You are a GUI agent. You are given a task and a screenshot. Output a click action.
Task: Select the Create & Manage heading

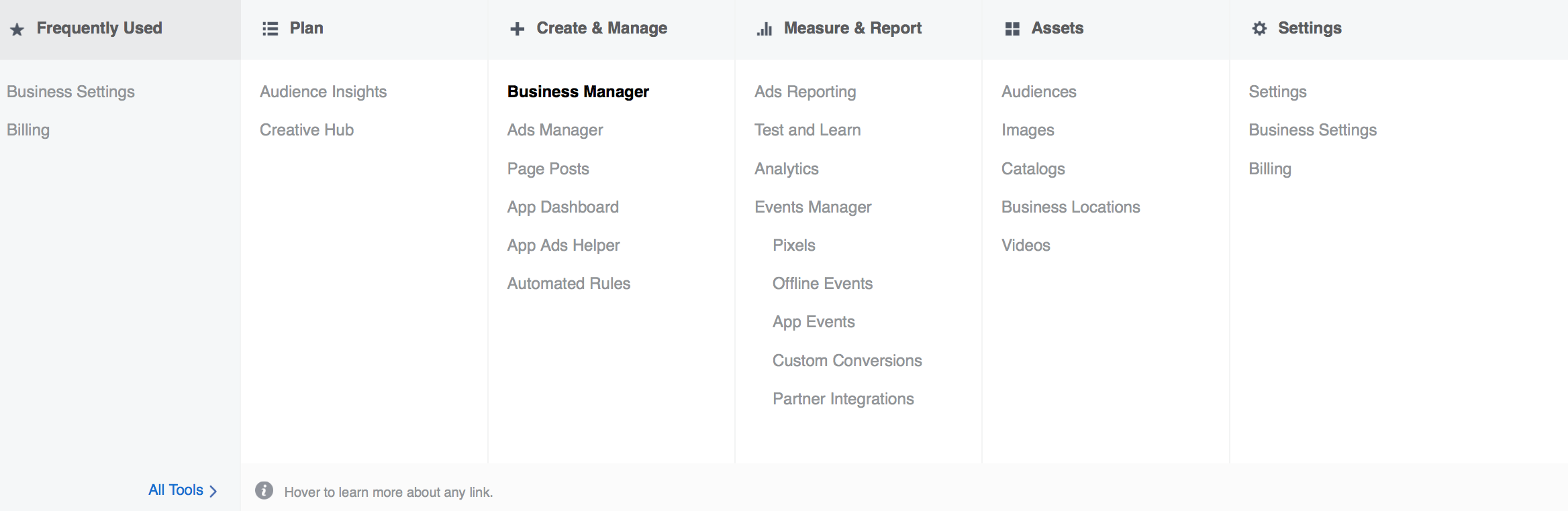tap(601, 28)
